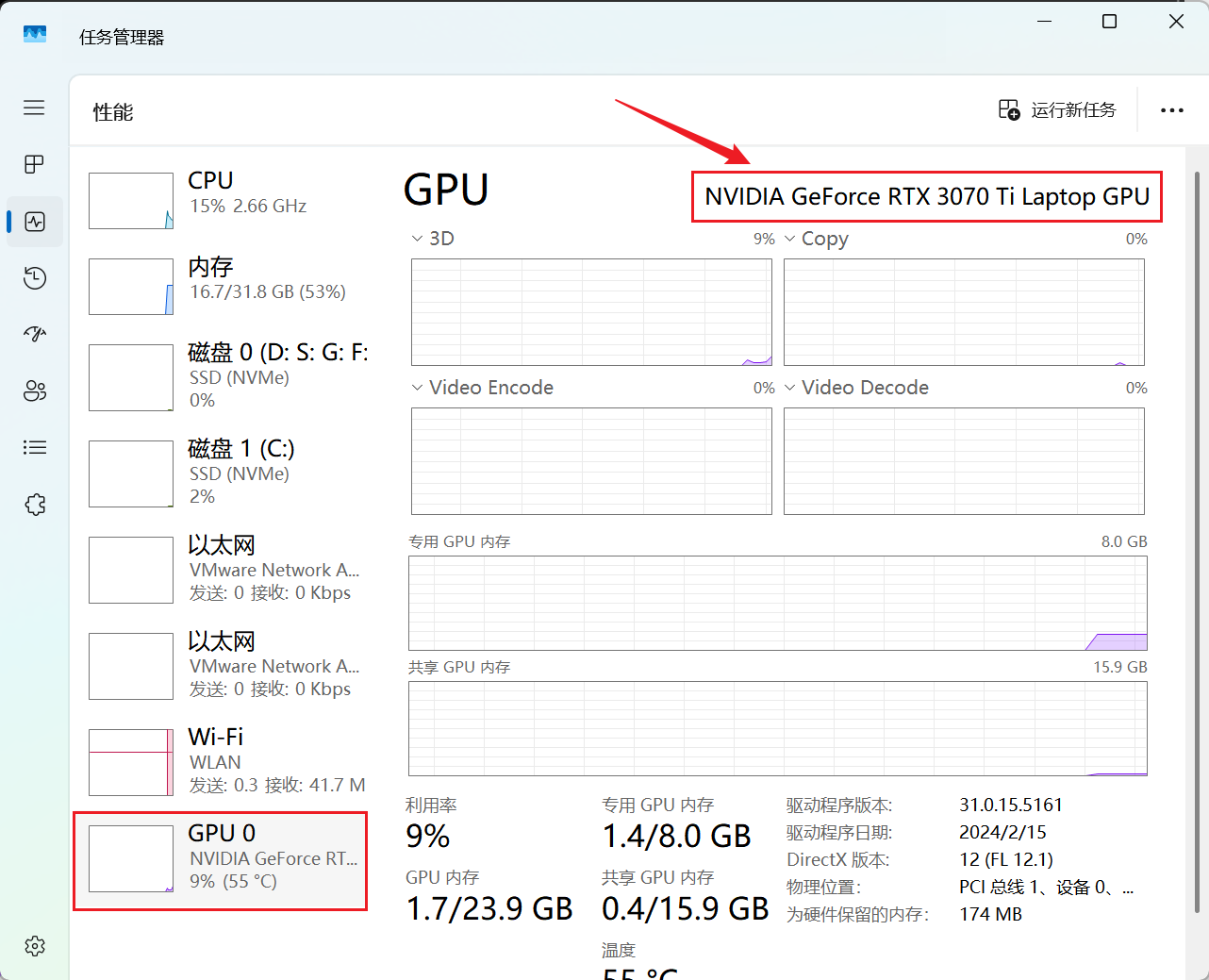The image size is (1209, 980).
Task: Select the 内存 (Memory) item
Action: pos(221,286)
